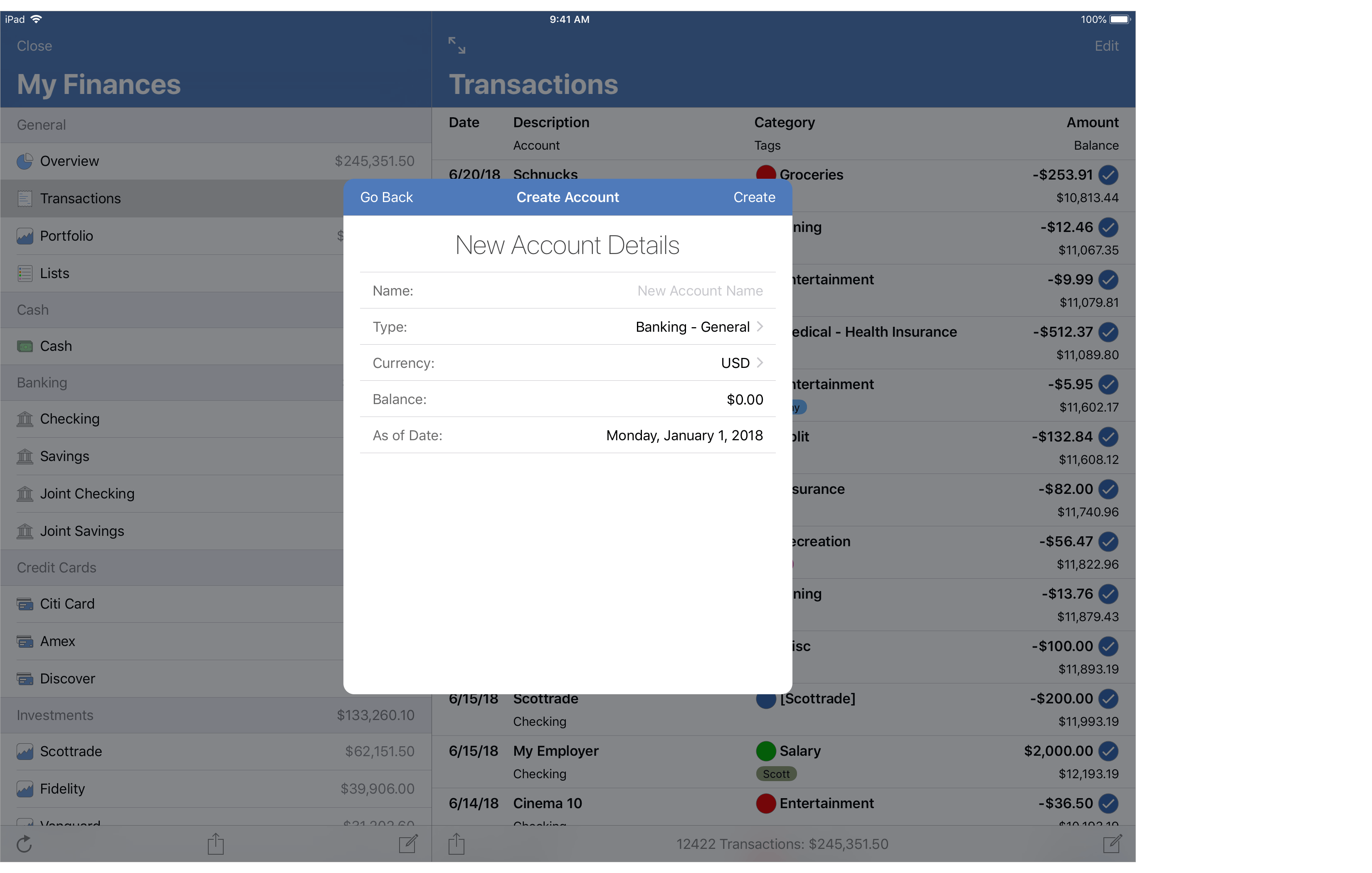This screenshot has width=1372, height=873.
Task: Open the Currency dropdown showing USD
Action: click(x=736, y=363)
